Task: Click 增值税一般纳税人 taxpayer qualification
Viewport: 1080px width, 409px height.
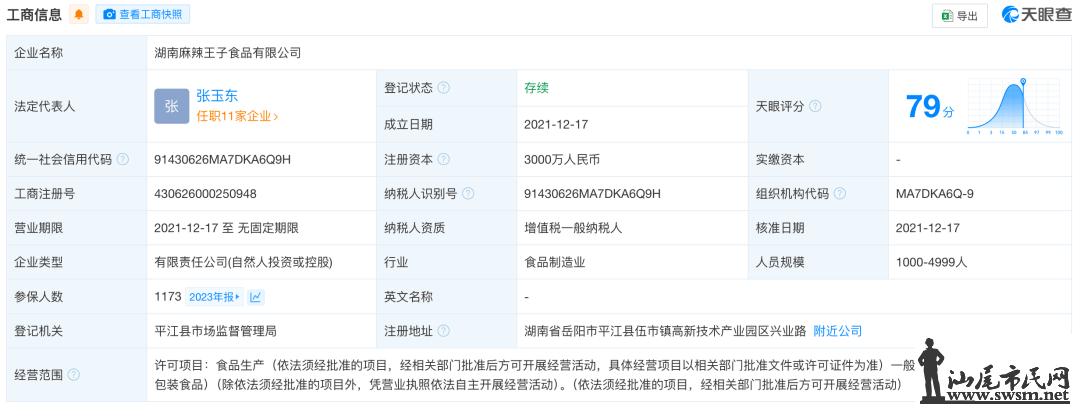Action: pos(573,228)
